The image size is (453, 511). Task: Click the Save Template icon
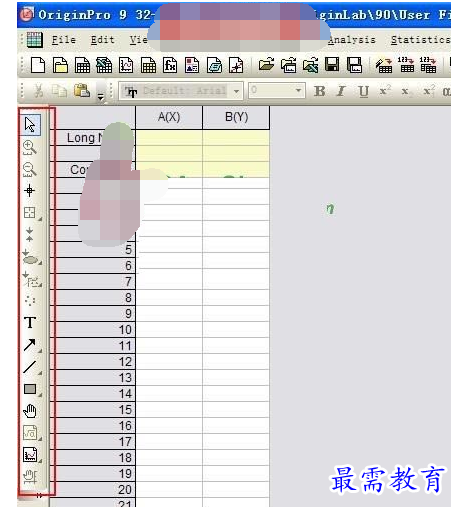tap(354, 65)
